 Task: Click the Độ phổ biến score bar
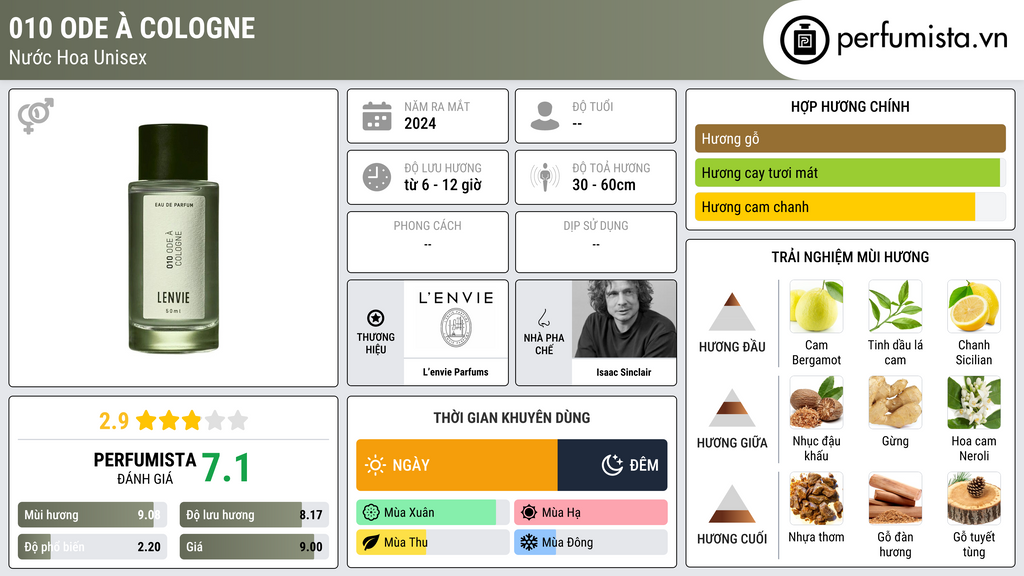pos(92,547)
